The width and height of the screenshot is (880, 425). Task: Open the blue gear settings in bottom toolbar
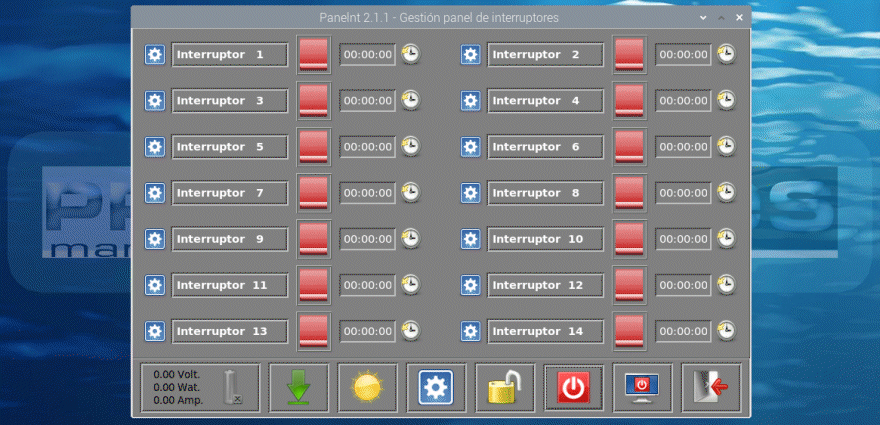(436, 388)
